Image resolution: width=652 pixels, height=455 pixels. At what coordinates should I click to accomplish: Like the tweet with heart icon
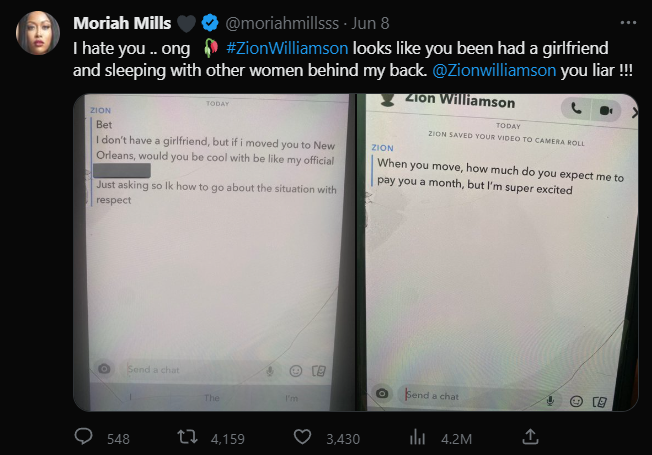(301, 437)
